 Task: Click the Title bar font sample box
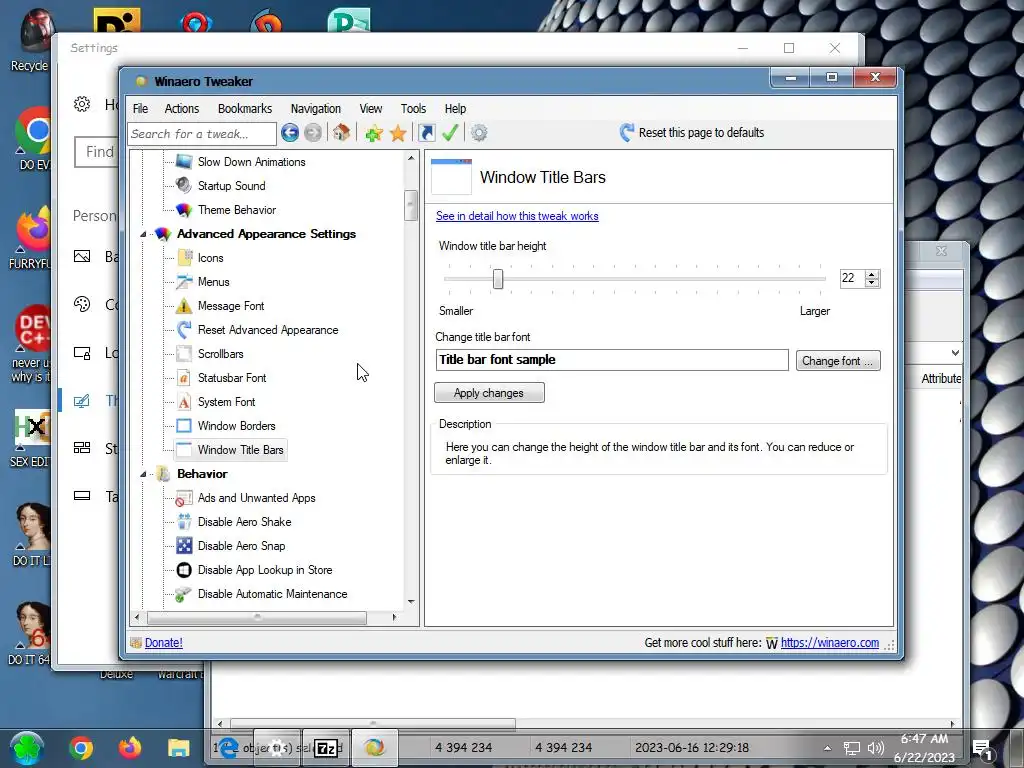coord(612,360)
